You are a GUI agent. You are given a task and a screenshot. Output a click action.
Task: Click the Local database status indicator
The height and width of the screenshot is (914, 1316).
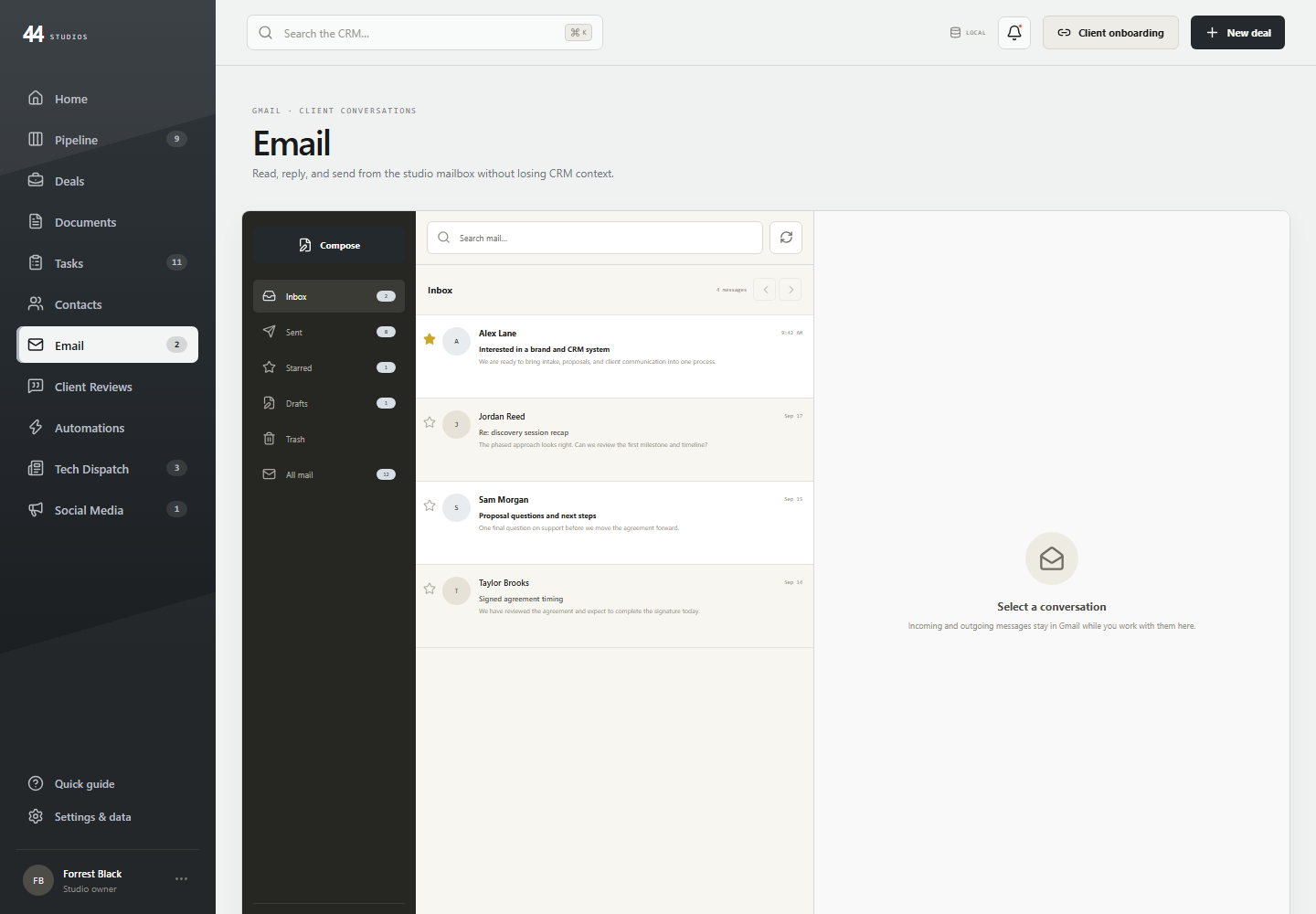pos(968,33)
